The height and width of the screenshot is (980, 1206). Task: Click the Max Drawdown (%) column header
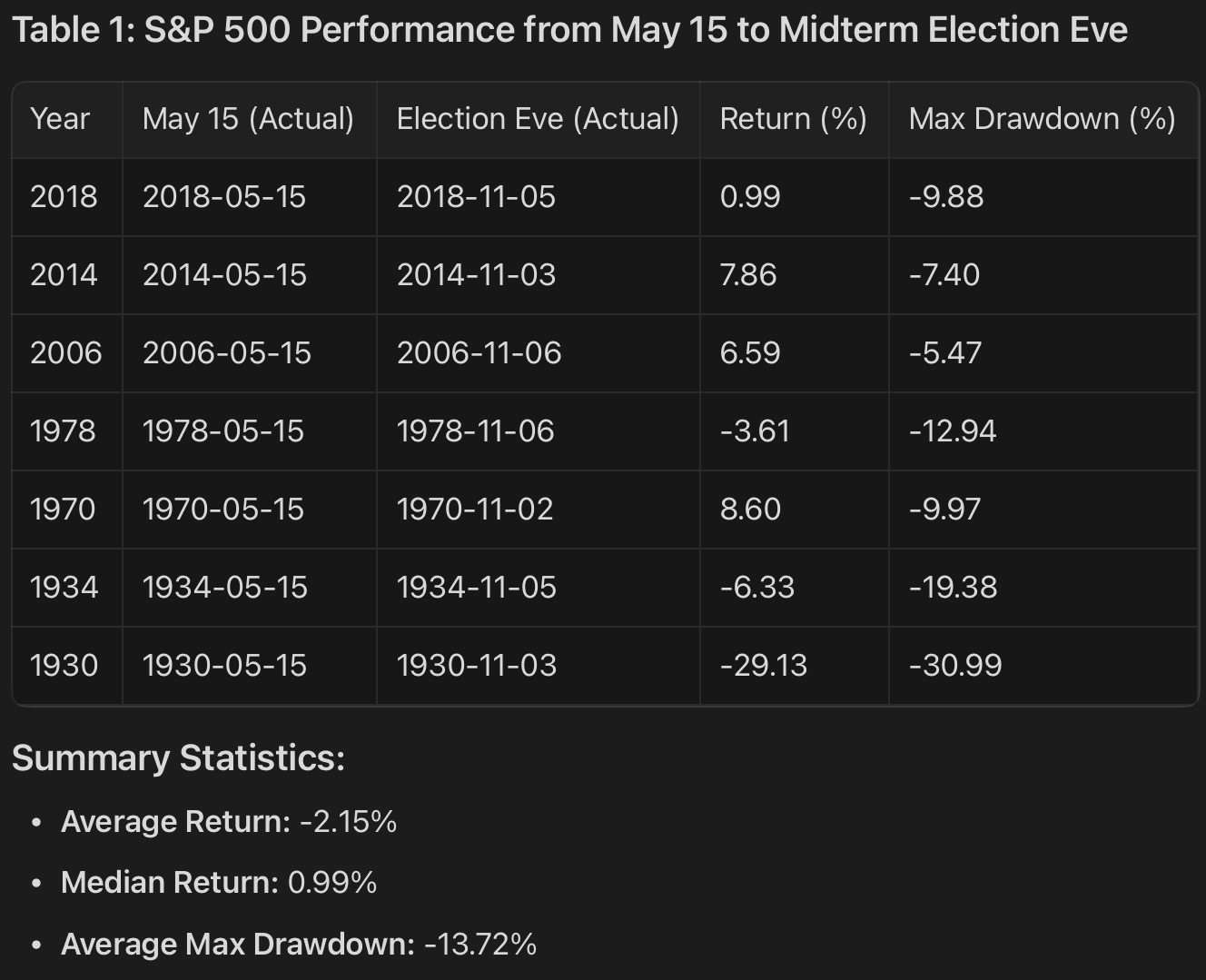coord(1042,119)
